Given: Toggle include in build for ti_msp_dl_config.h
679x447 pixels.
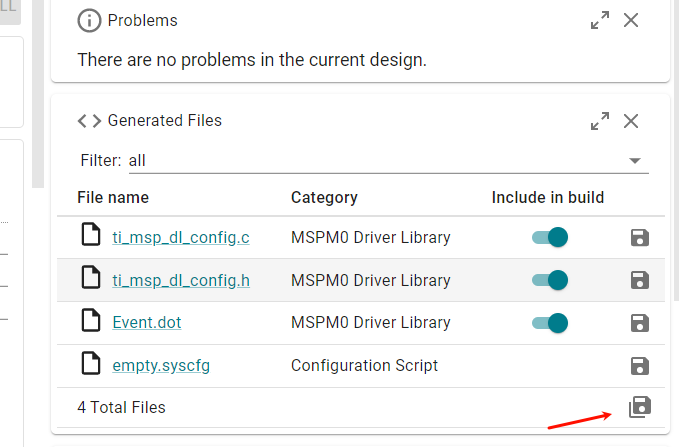Looking at the screenshot, I should (x=550, y=280).
